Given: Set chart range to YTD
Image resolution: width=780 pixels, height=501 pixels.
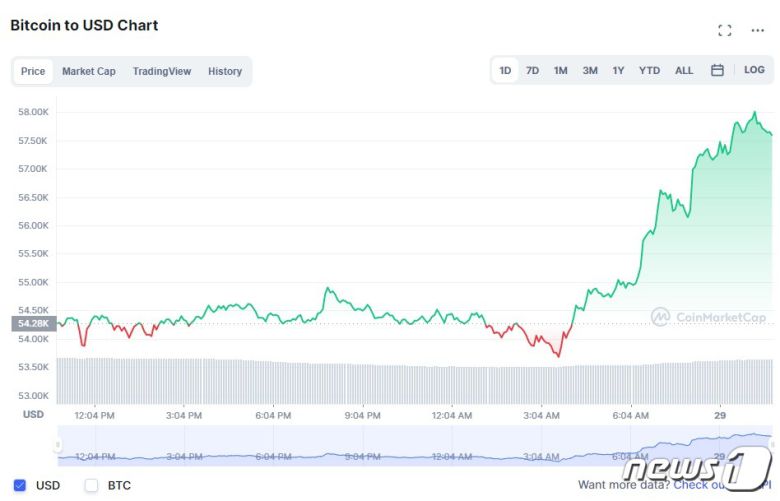Looking at the screenshot, I should (650, 70).
